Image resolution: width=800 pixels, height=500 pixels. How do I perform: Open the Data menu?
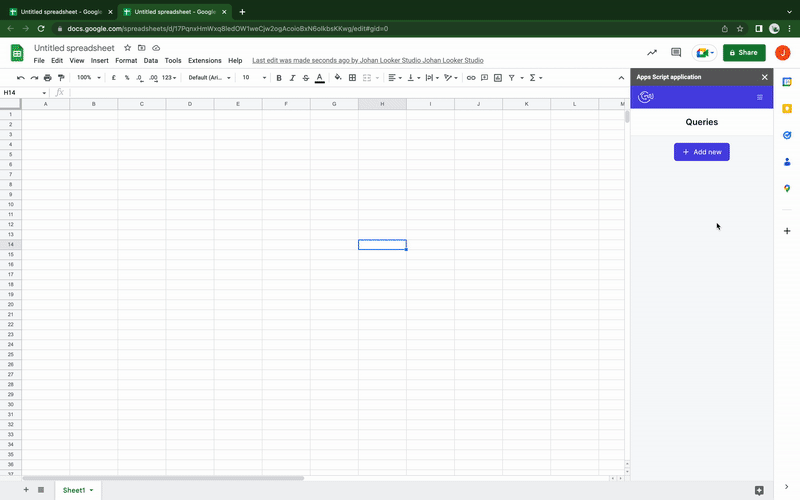pyautogui.click(x=151, y=61)
